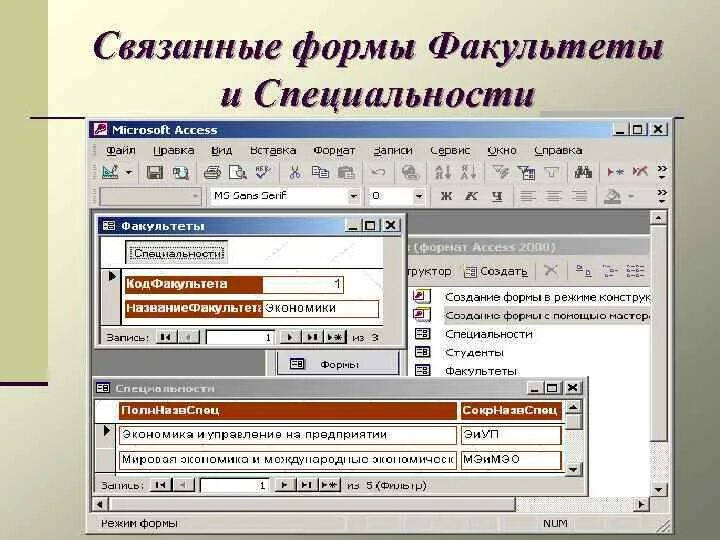Viewport: 720px width, 540px height.
Task: Expand the formatting toolbar overflow chevron
Action: coord(662,196)
